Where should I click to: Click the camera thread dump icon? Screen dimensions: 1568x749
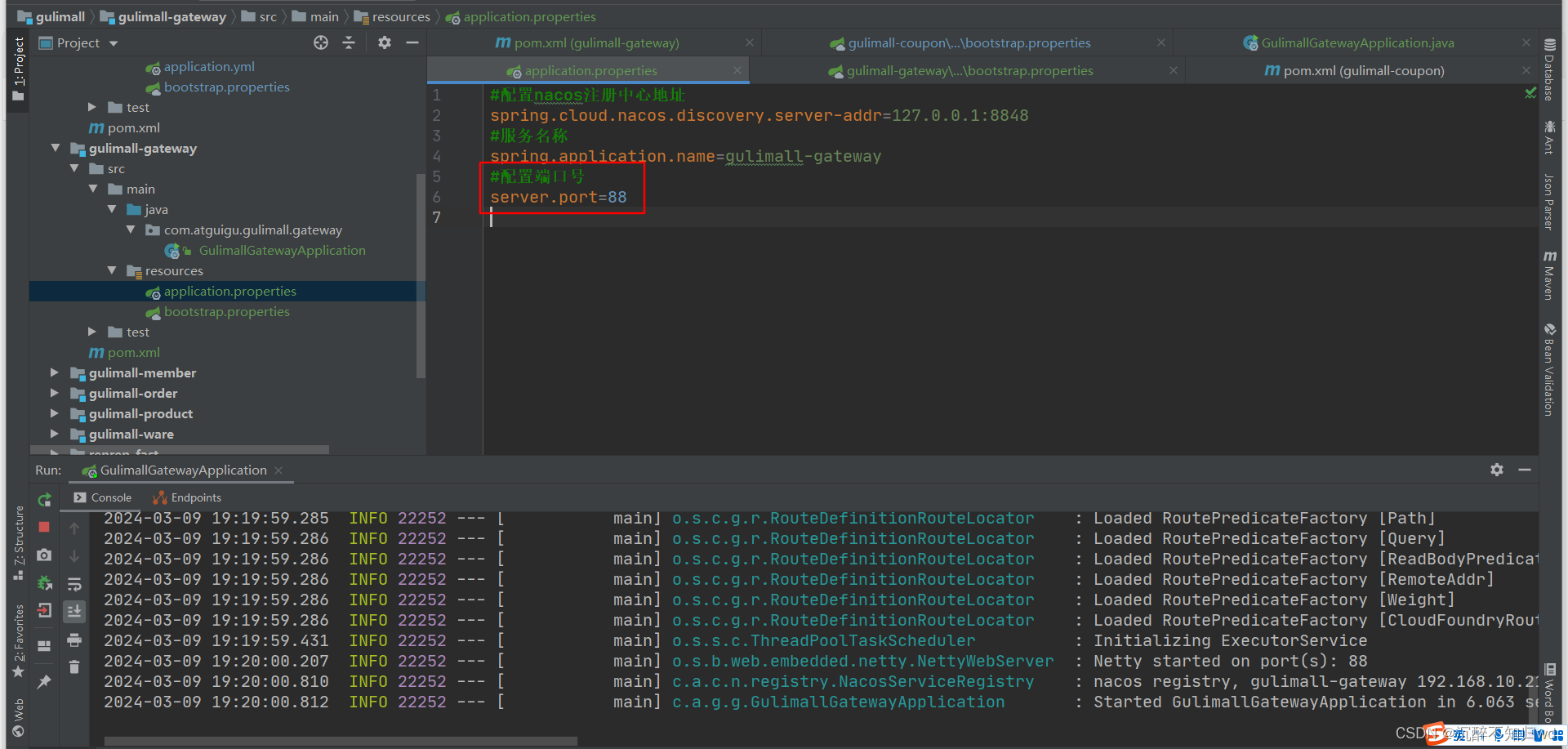click(x=45, y=555)
